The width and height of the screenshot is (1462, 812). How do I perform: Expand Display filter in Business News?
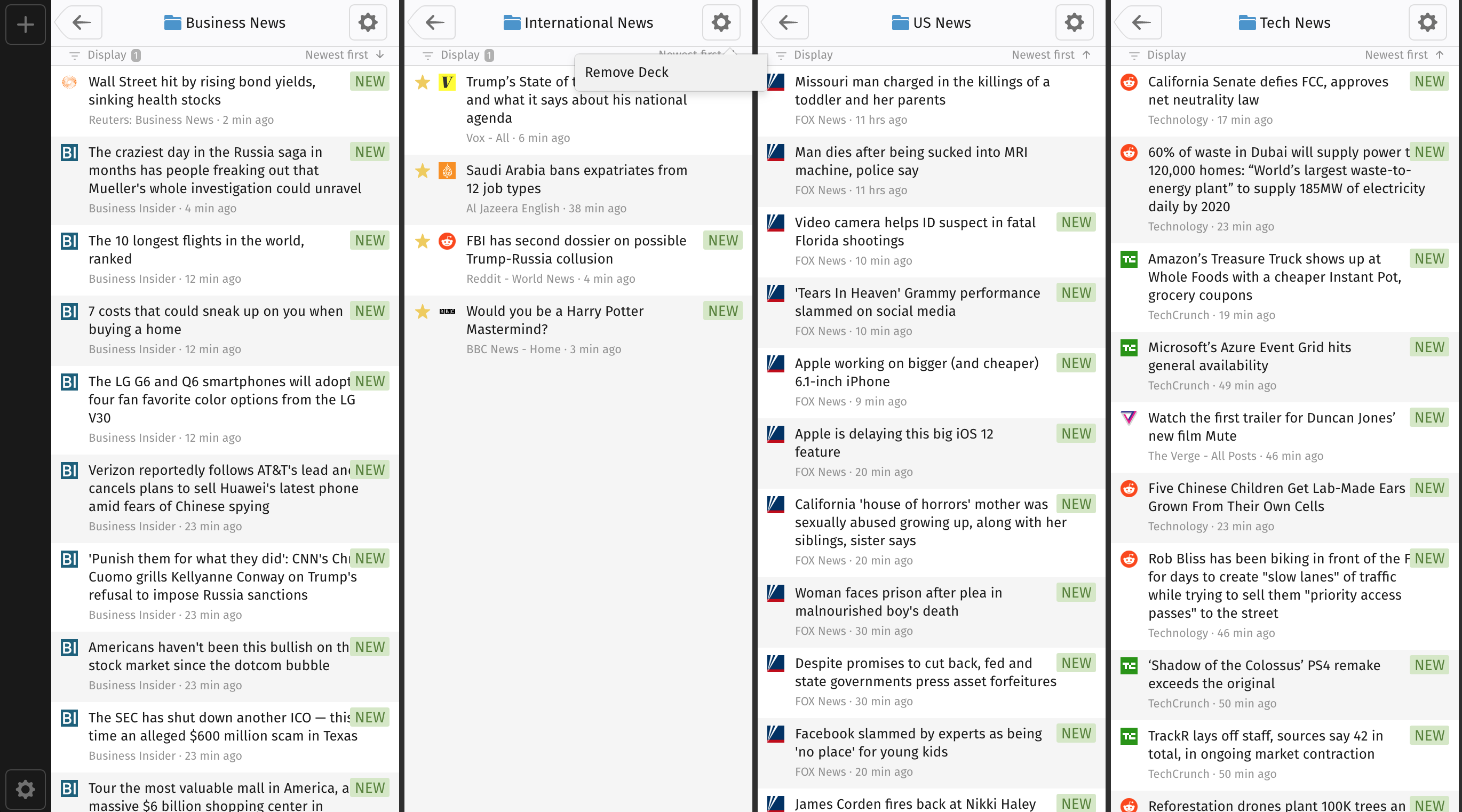click(x=105, y=54)
